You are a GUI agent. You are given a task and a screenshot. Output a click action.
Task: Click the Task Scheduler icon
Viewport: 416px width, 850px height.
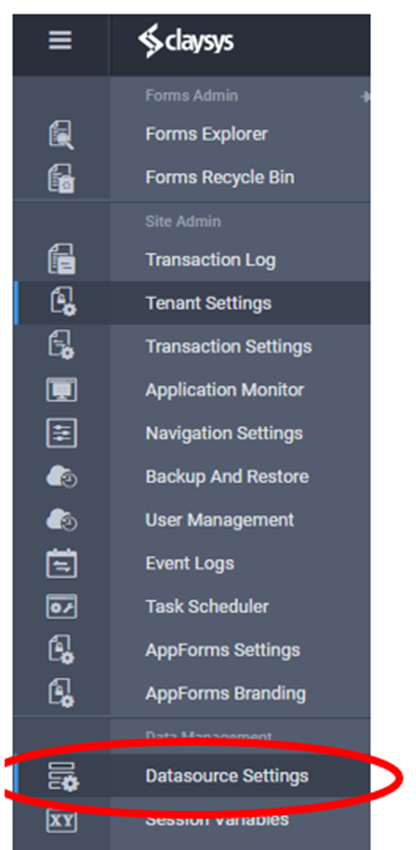coord(61,607)
